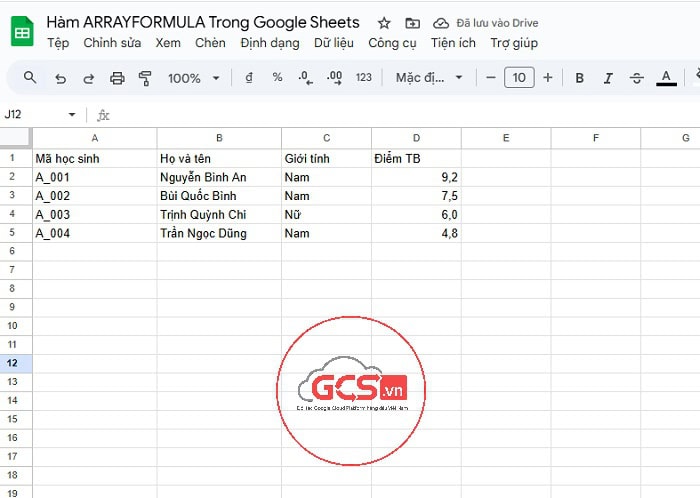The image size is (700, 498).
Task: Open the text color picker
Action: 666,78
